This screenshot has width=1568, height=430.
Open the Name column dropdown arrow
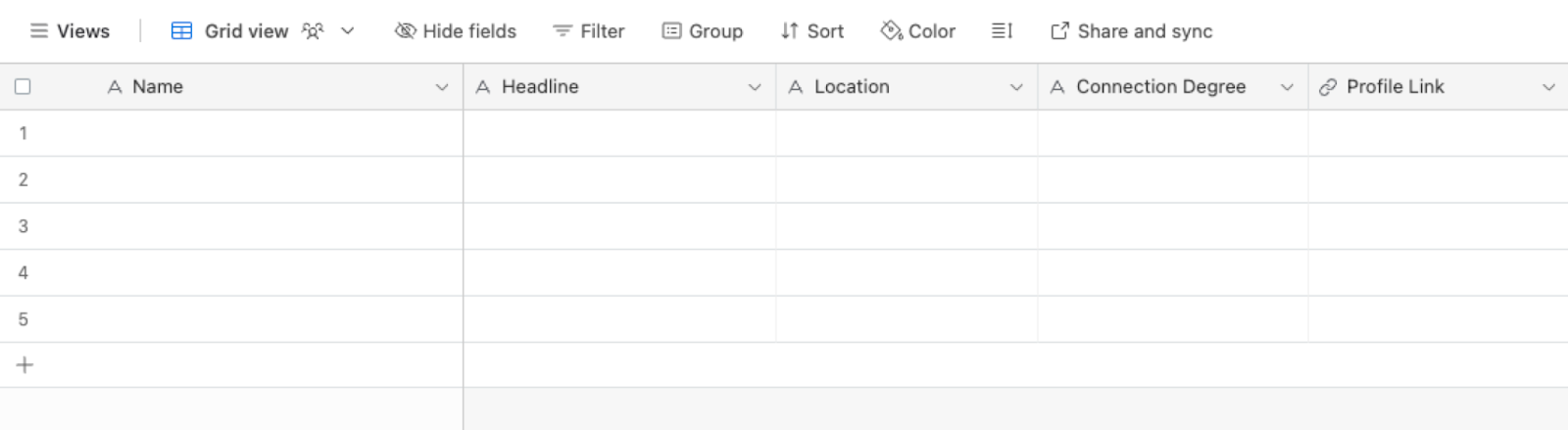[442, 87]
